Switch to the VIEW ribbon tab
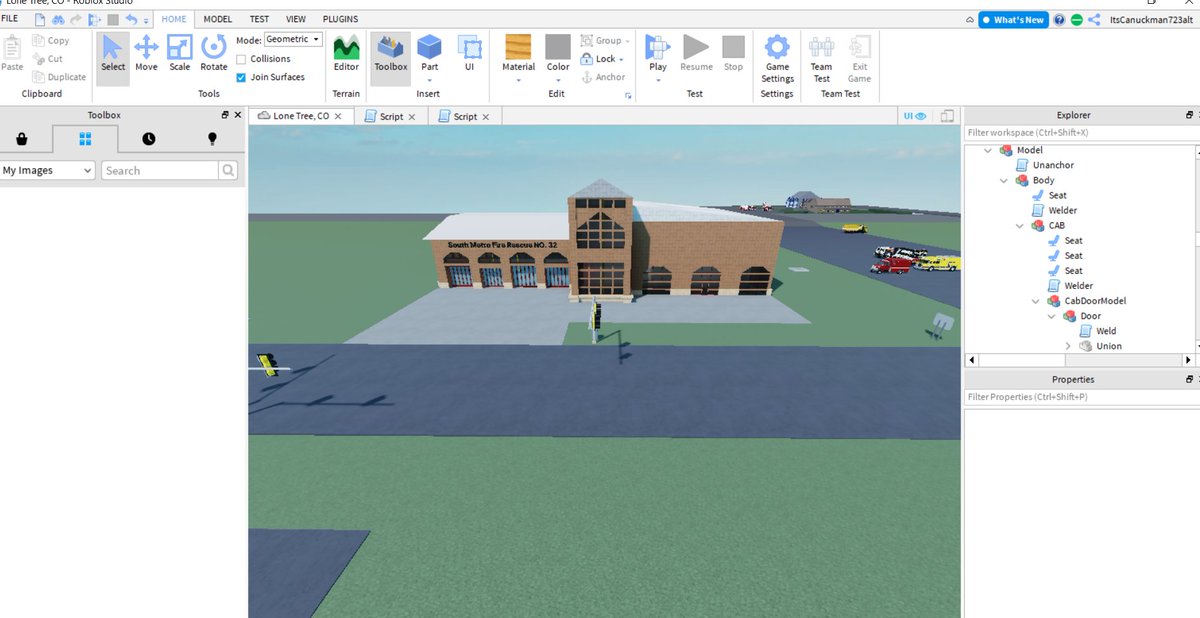The width and height of the screenshot is (1200, 618). point(296,19)
